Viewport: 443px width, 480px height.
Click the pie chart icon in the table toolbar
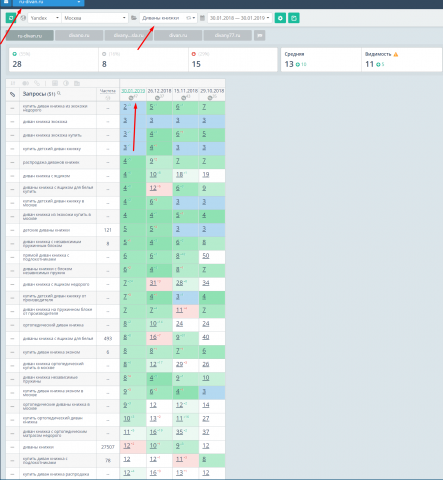pyautogui.click(x=66, y=83)
